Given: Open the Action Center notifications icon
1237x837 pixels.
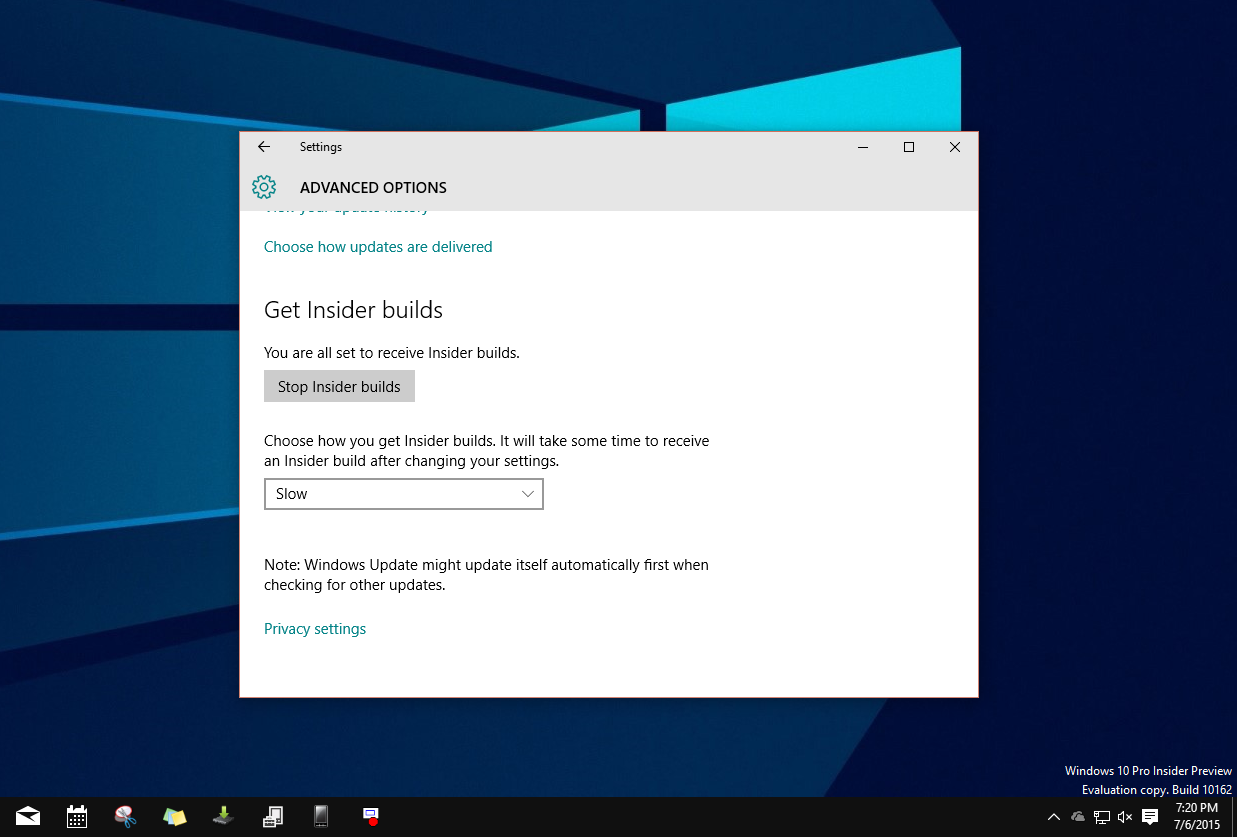Looking at the screenshot, I should click(1150, 817).
